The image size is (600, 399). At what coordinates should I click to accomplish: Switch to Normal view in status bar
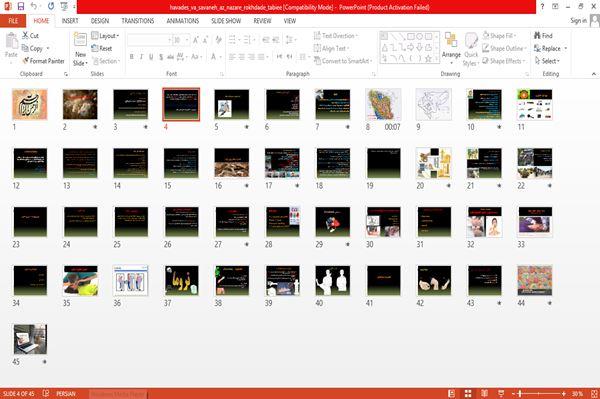point(452,393)
